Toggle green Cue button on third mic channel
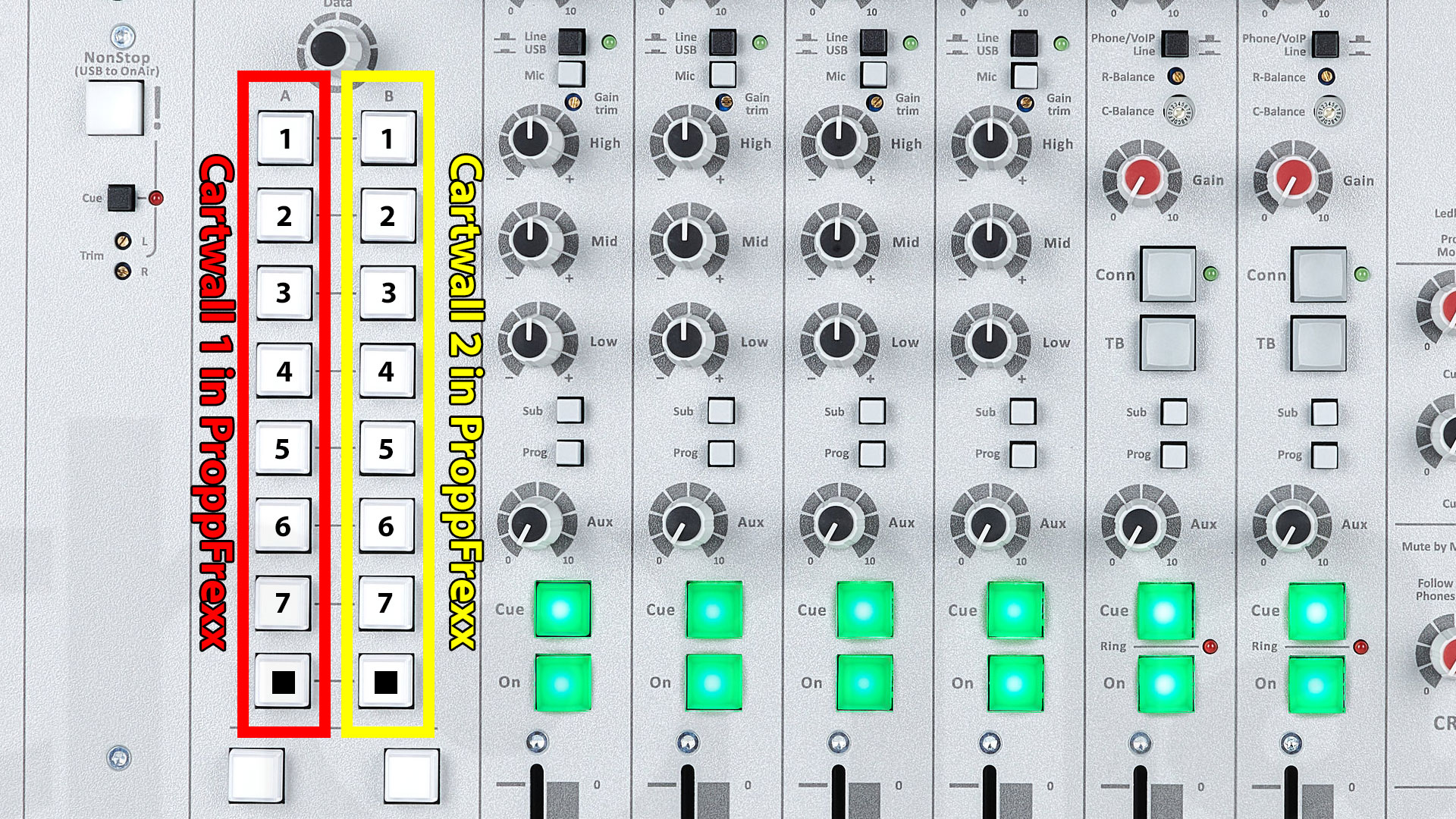Image resolution: width=1456 pixels, height=819 pixels. [x=864, y=610]
